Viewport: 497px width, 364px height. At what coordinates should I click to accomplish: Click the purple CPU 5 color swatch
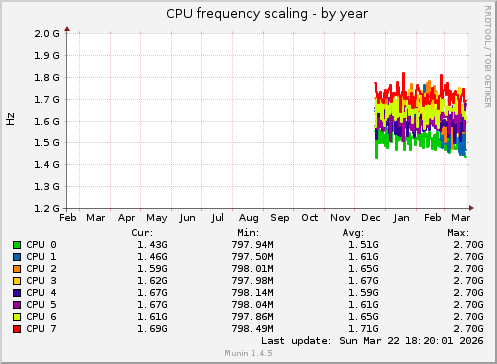click(x=17, y=305)
